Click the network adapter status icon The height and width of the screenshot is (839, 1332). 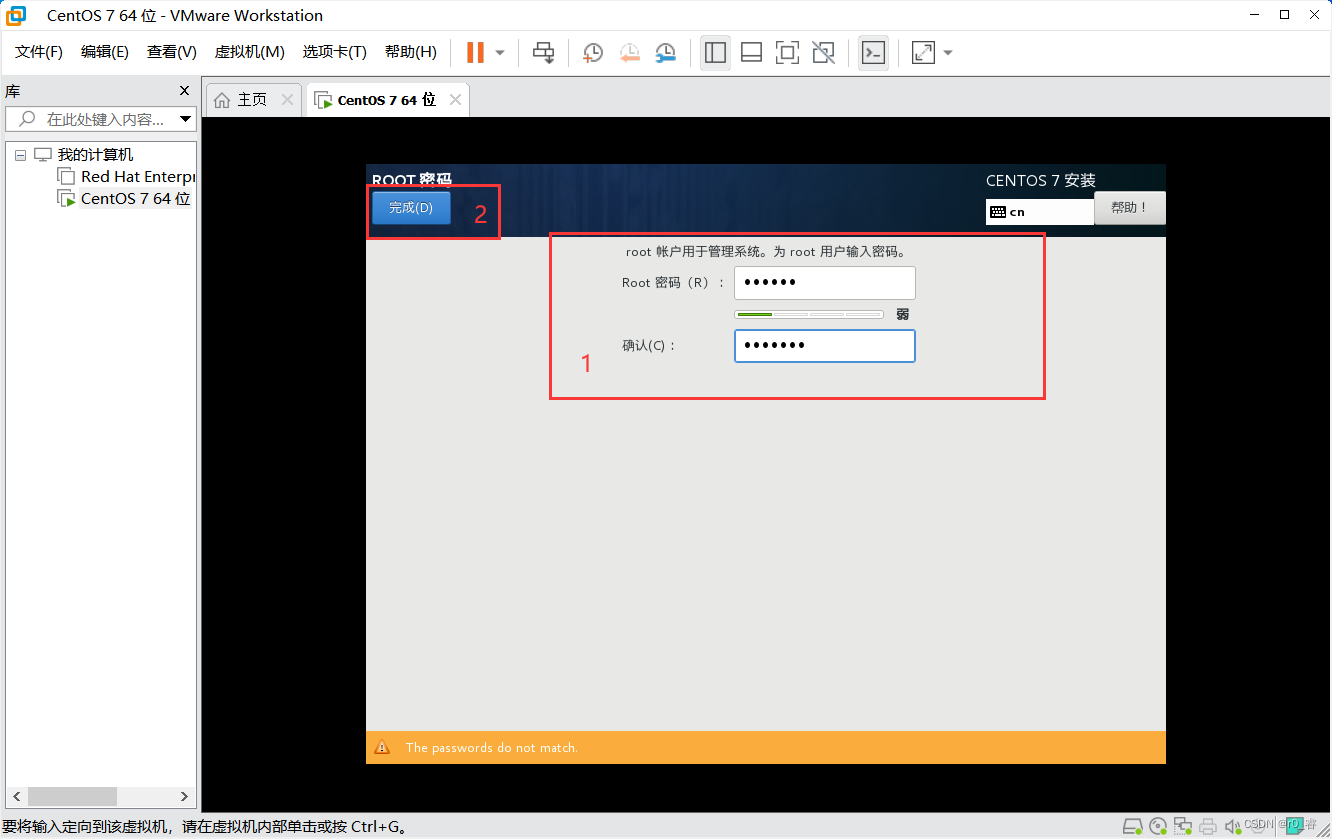(x=1183, y=826)
